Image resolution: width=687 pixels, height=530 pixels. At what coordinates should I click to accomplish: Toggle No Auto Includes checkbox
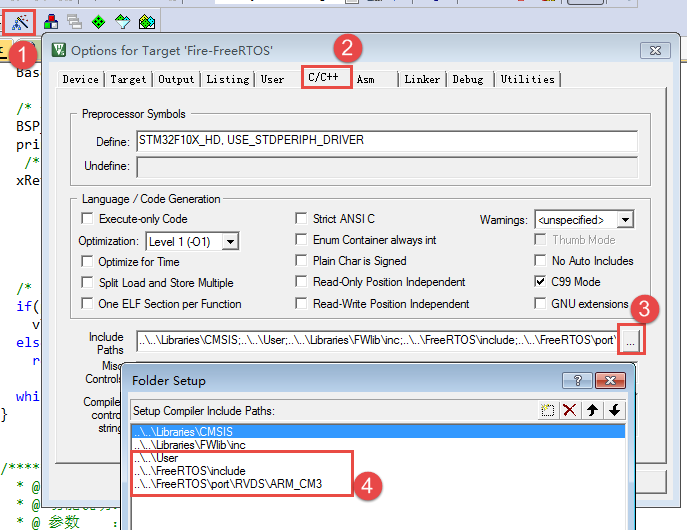[540, 260]
